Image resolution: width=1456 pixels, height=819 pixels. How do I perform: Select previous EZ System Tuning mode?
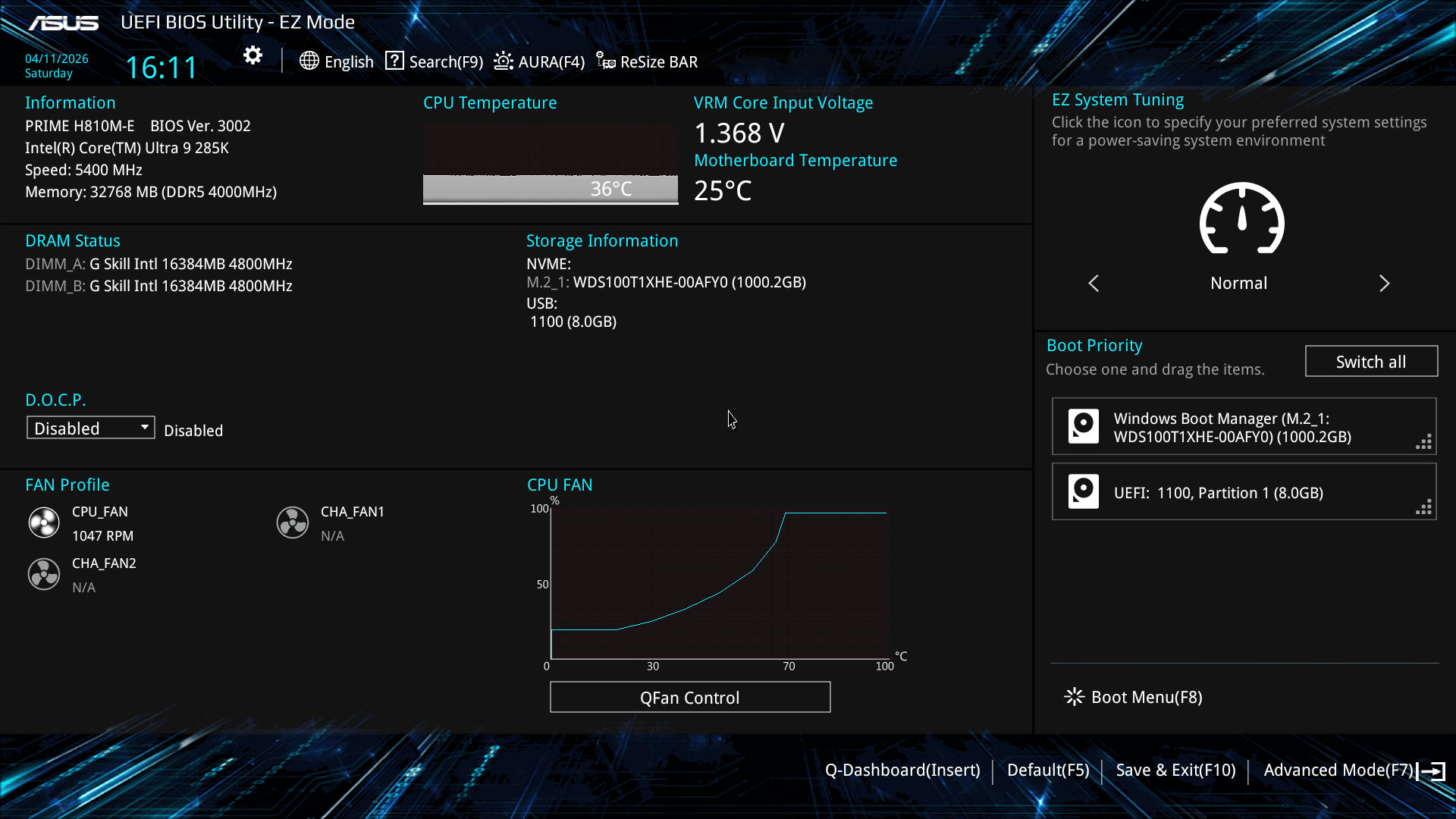coord(1094,284)
